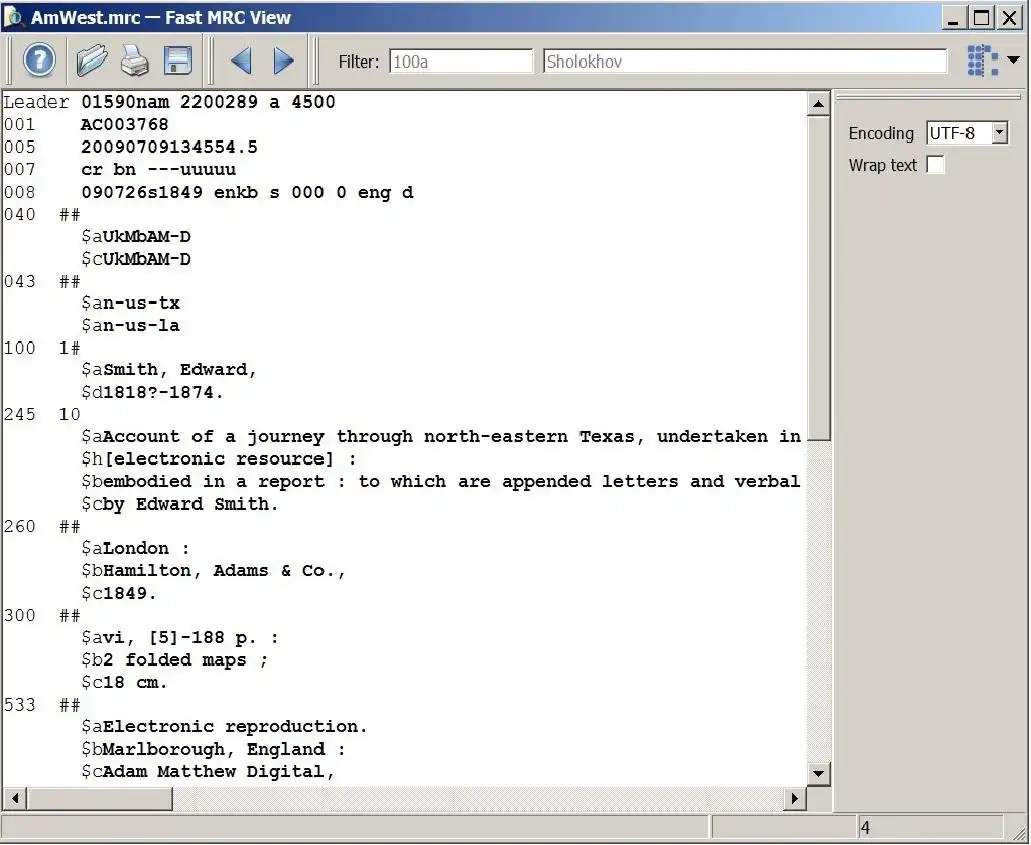Click the $h[electronic resource] subfield

[218, 458]
